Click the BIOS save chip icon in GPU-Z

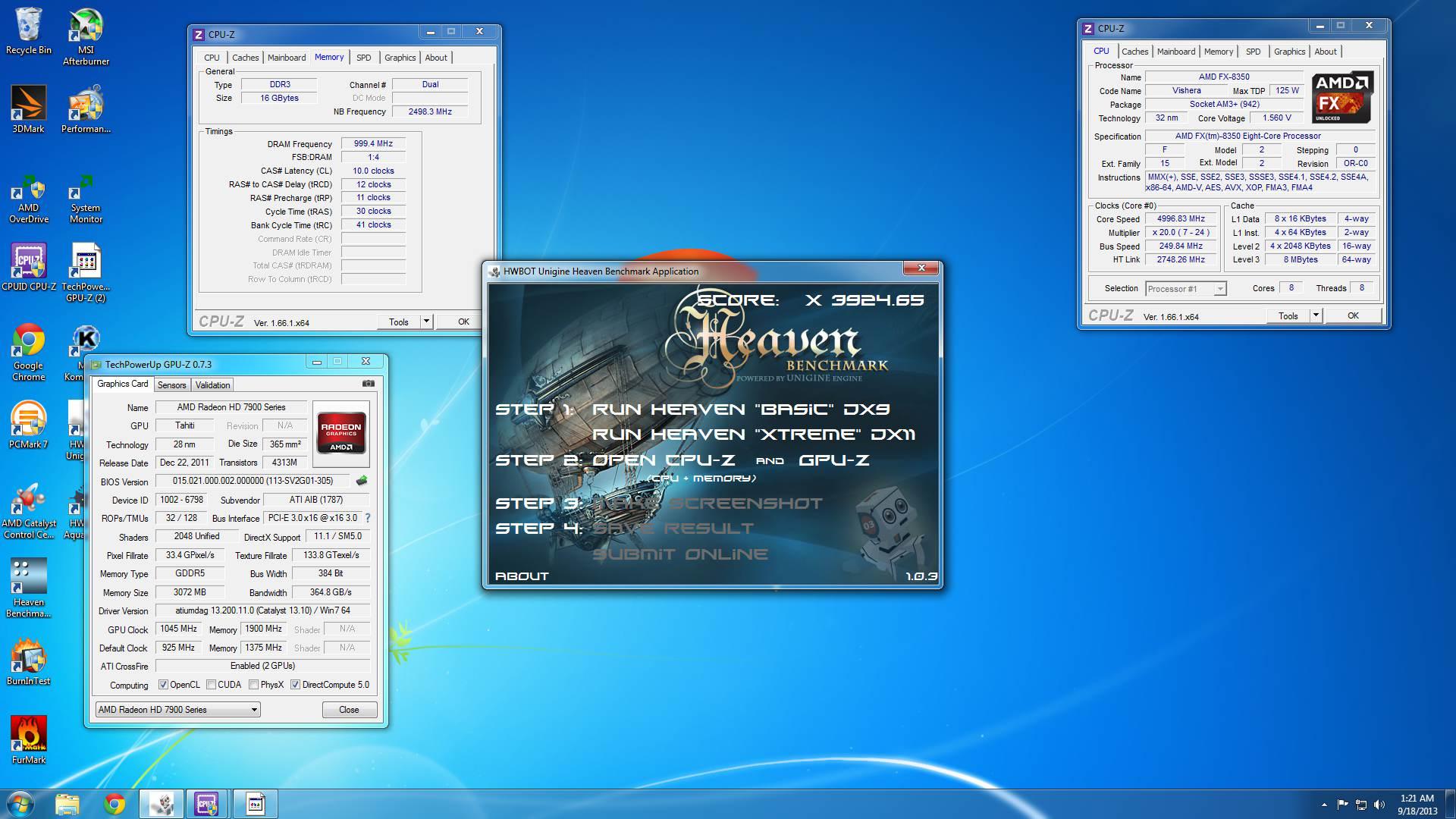tap(362, 480)
